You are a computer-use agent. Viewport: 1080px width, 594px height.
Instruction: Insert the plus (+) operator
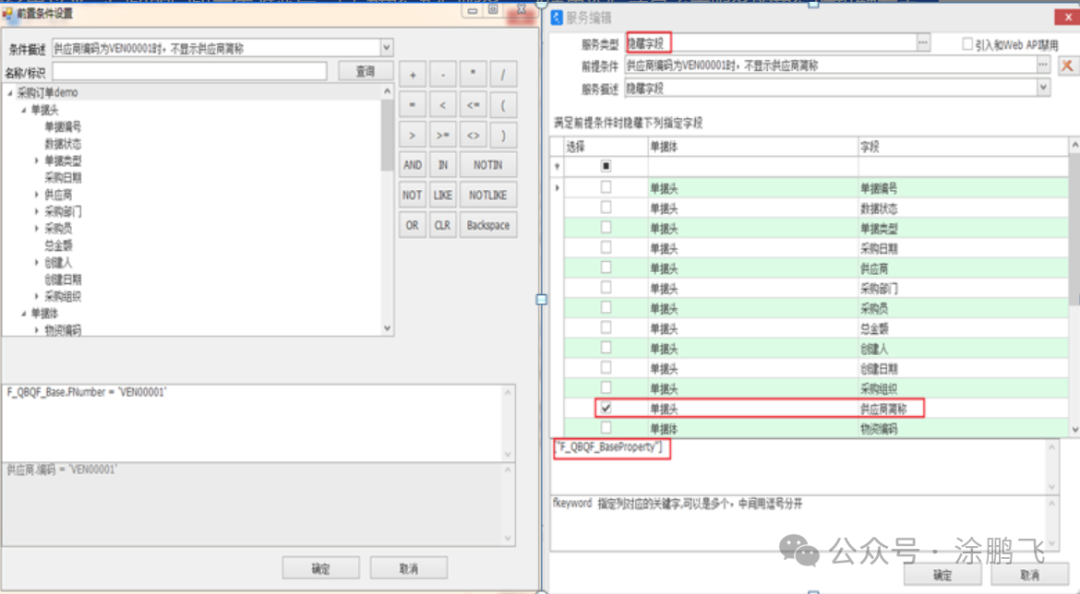point(413,75)
